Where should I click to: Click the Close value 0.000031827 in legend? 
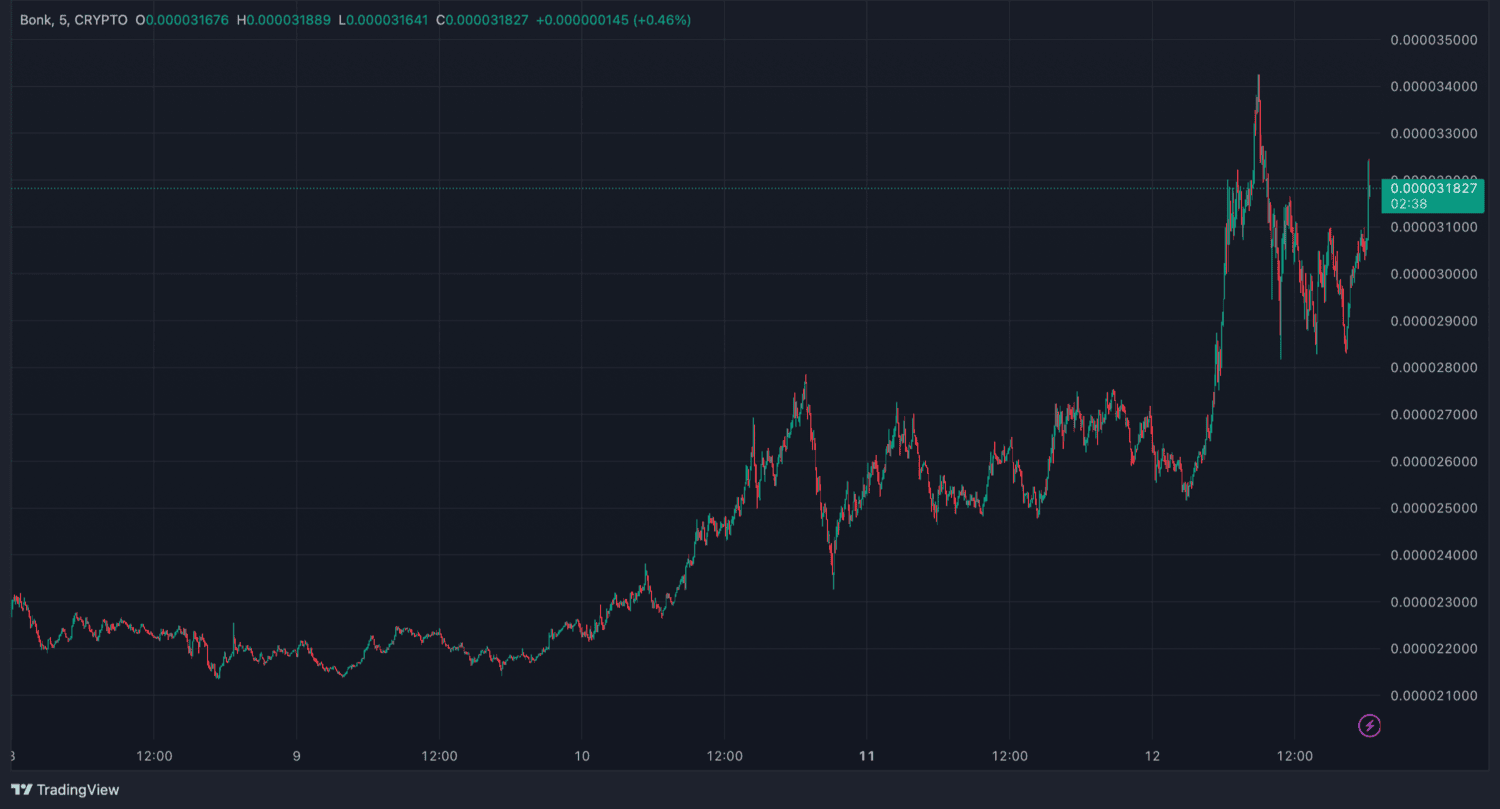click(487, 20)
